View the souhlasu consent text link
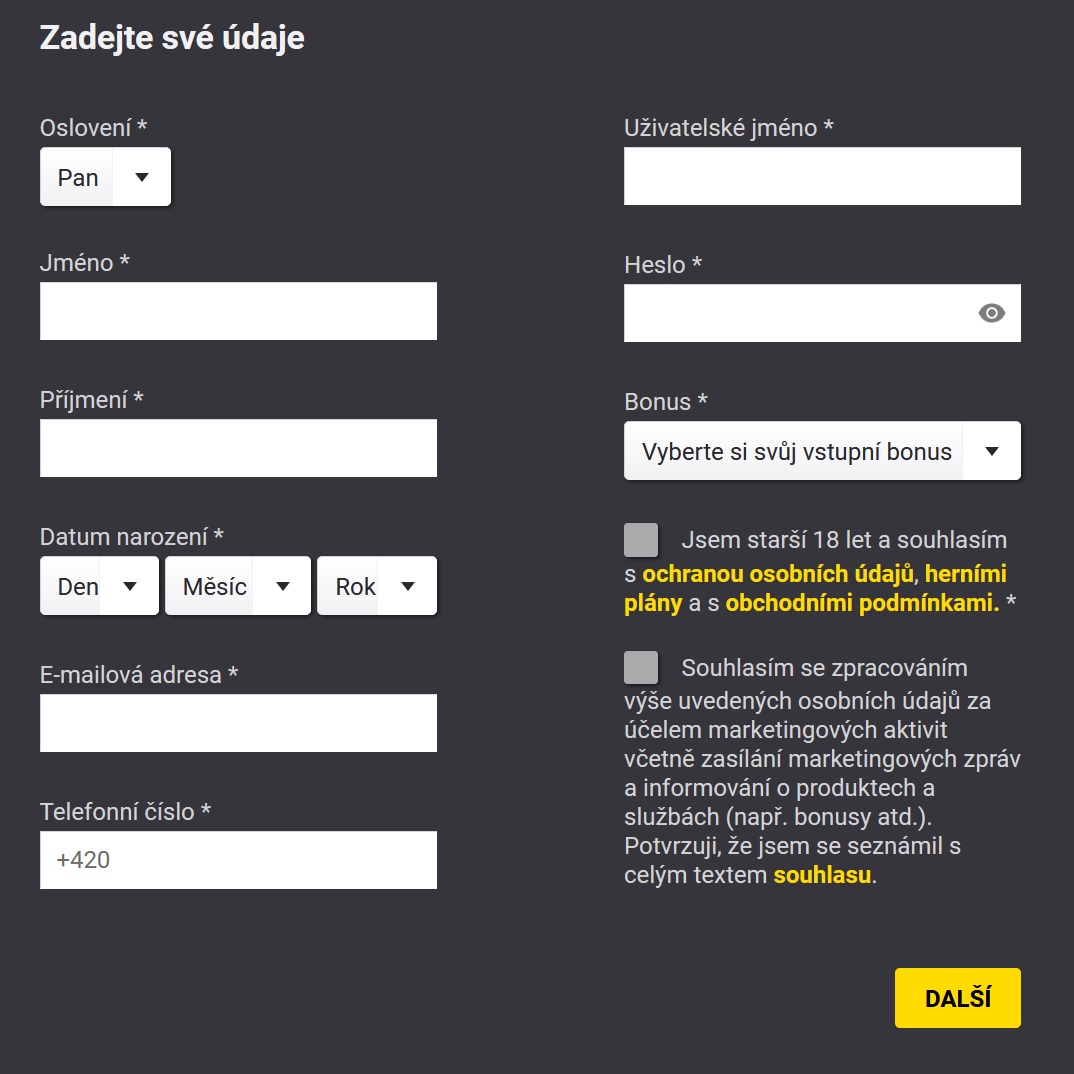This screenshot has height=1074, width=1074. [820, 873]
